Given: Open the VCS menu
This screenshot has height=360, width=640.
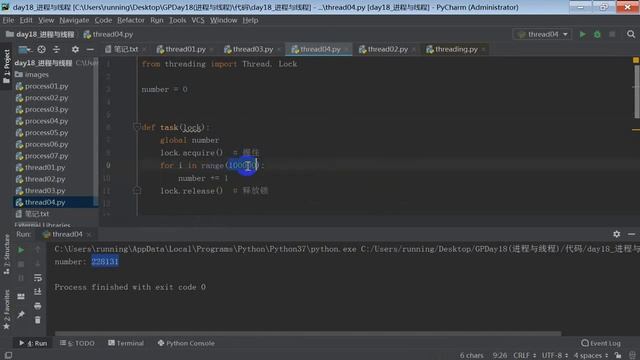Looking at the screenshot, I should click(x=198, y=20).
